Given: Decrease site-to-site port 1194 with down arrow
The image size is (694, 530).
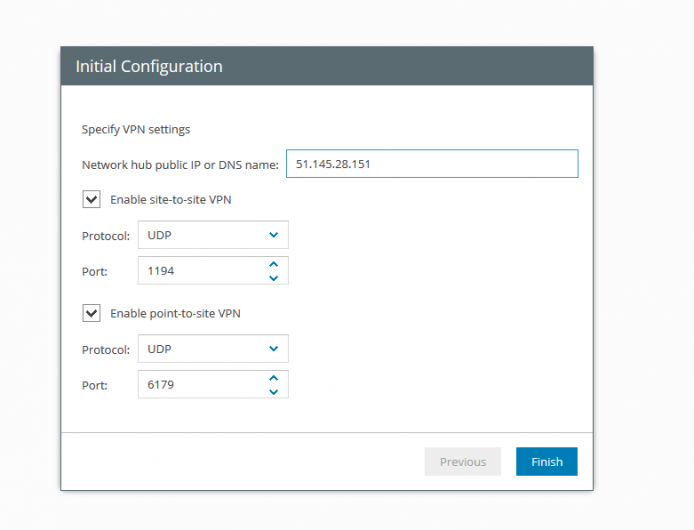Looking at the screenshot, I should [x=274, y=278].
